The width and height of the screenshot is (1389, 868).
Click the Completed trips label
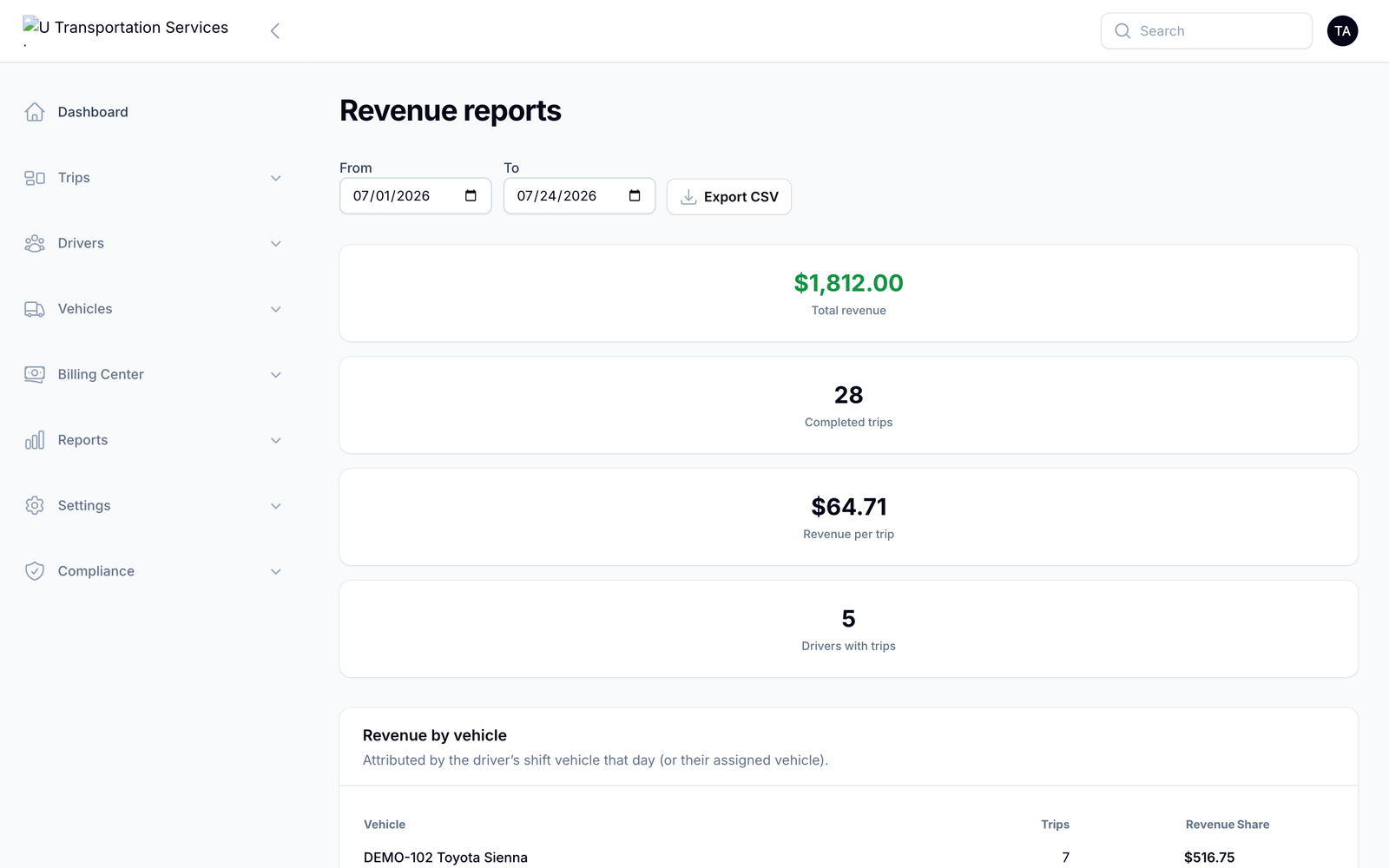pyautogui.click(x=849, y=423)
